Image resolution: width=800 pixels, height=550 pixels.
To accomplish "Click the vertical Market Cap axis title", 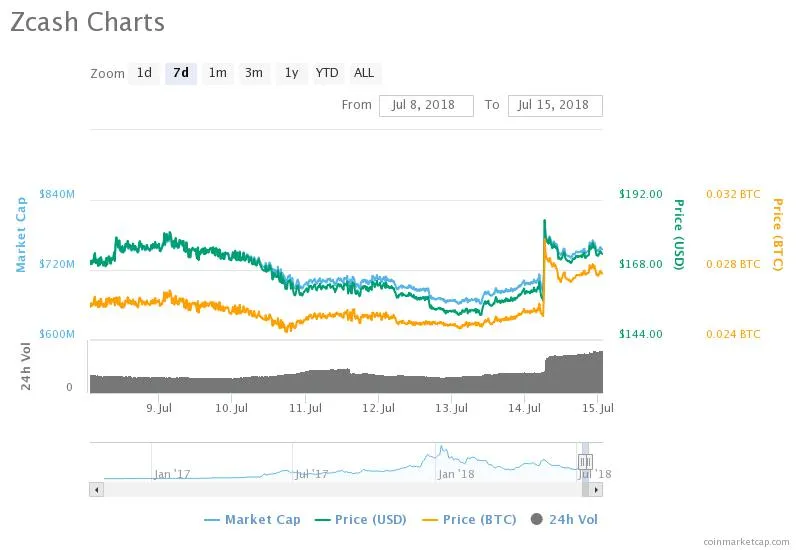I will tap(20, 235).
